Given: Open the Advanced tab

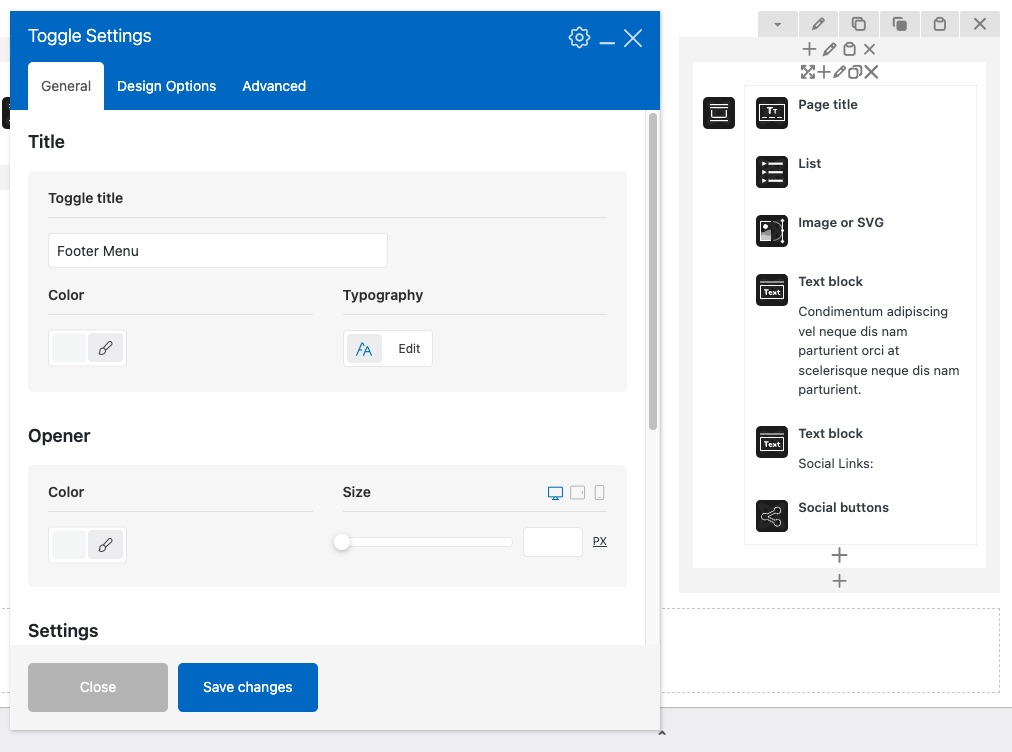Looking at the screenshot, I should click(274, 86).
